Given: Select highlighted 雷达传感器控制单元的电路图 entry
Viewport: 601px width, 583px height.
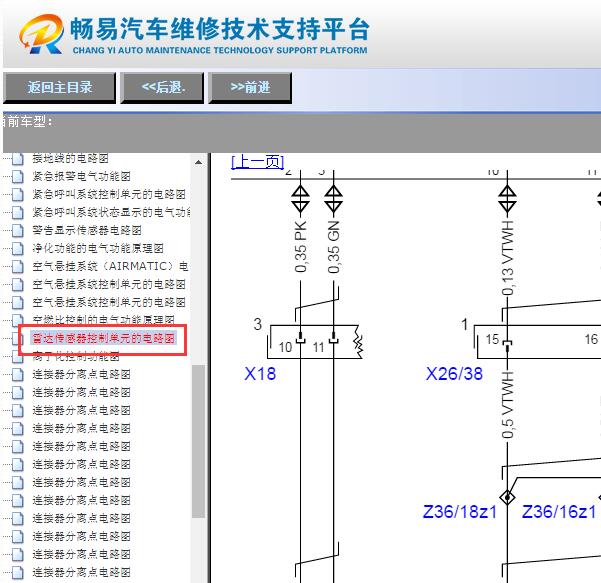Looking at the screenshot, I should coord(103,338).
